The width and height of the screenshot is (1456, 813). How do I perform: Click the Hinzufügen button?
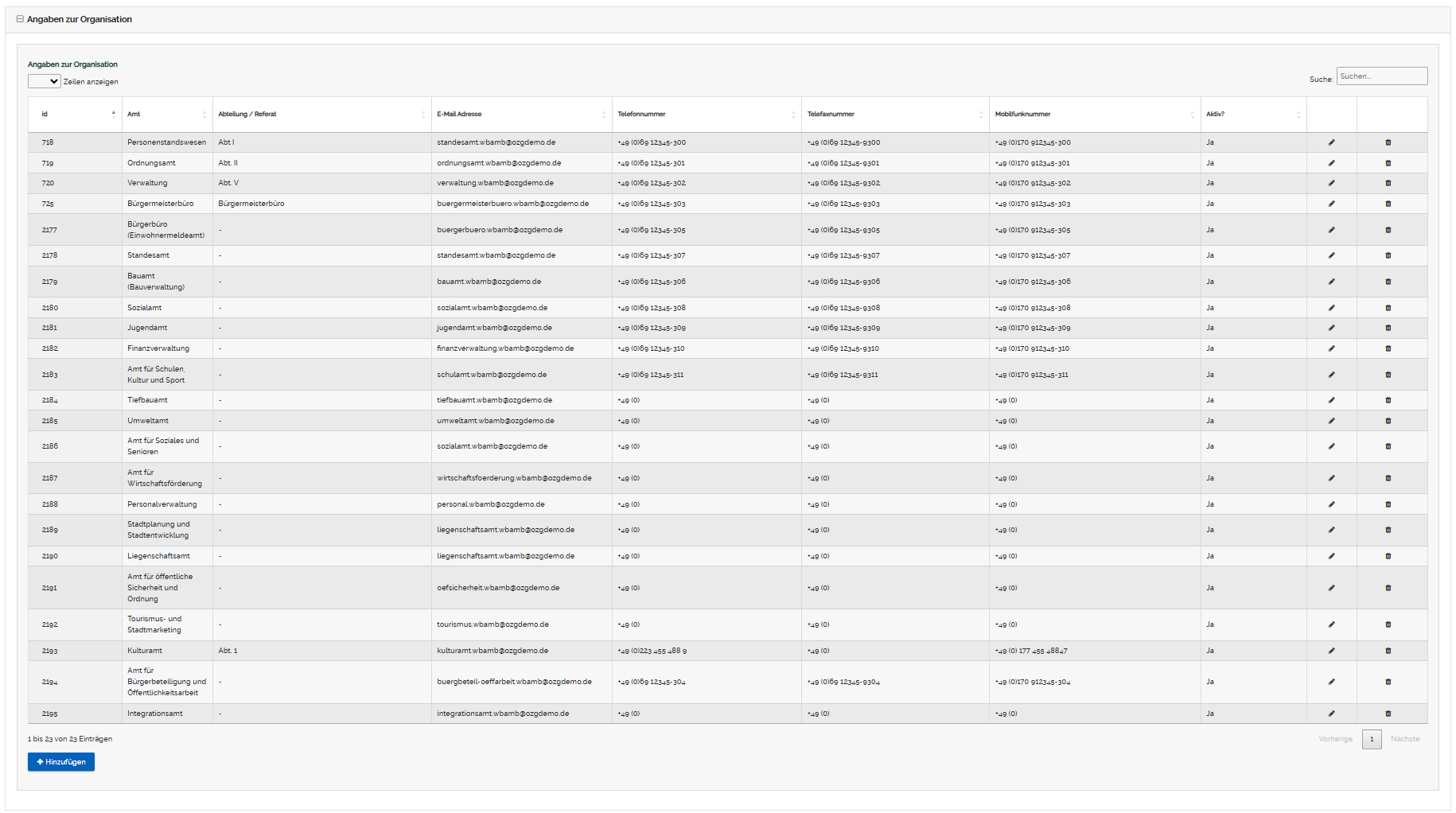[61, 762]
